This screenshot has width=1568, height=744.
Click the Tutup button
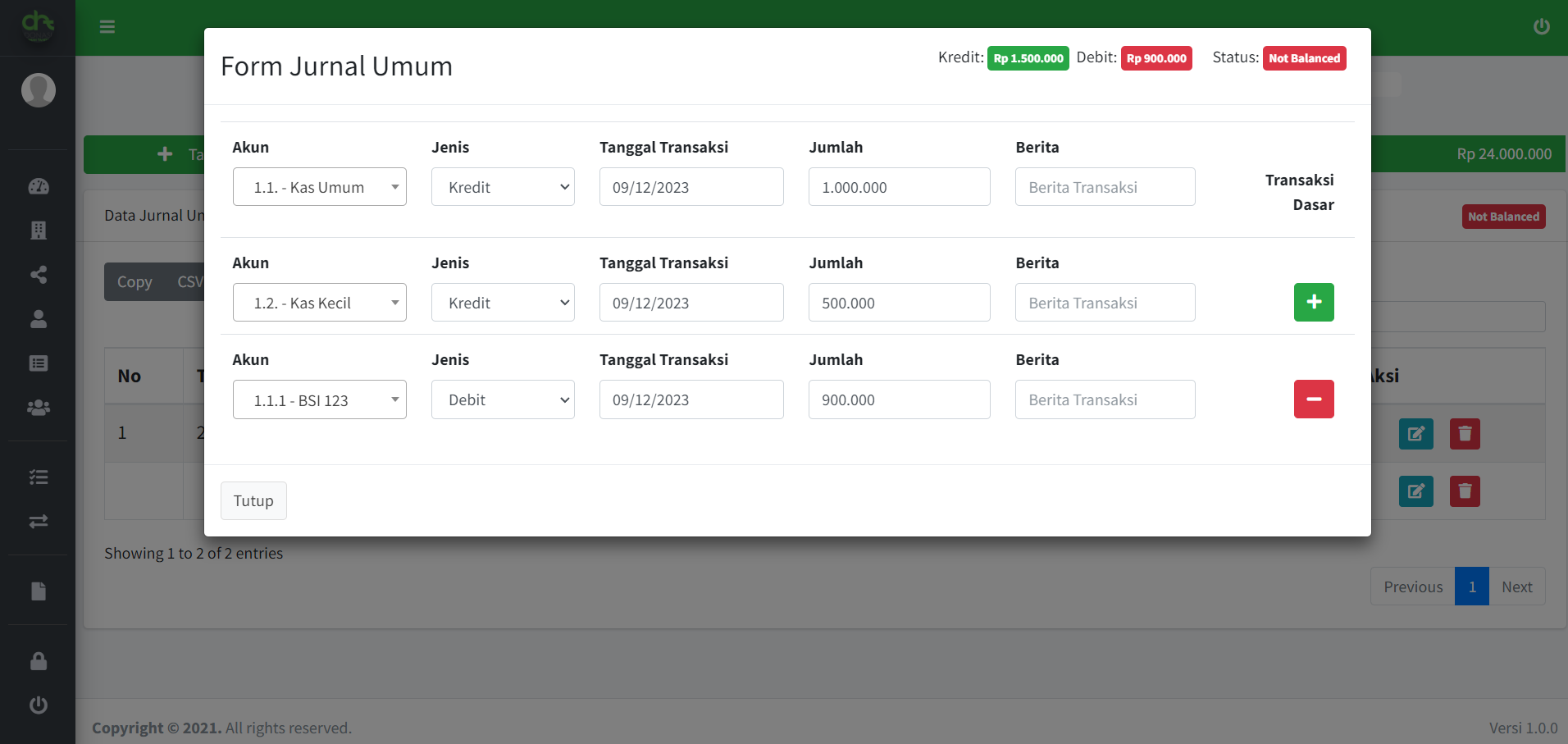(253, 500)
